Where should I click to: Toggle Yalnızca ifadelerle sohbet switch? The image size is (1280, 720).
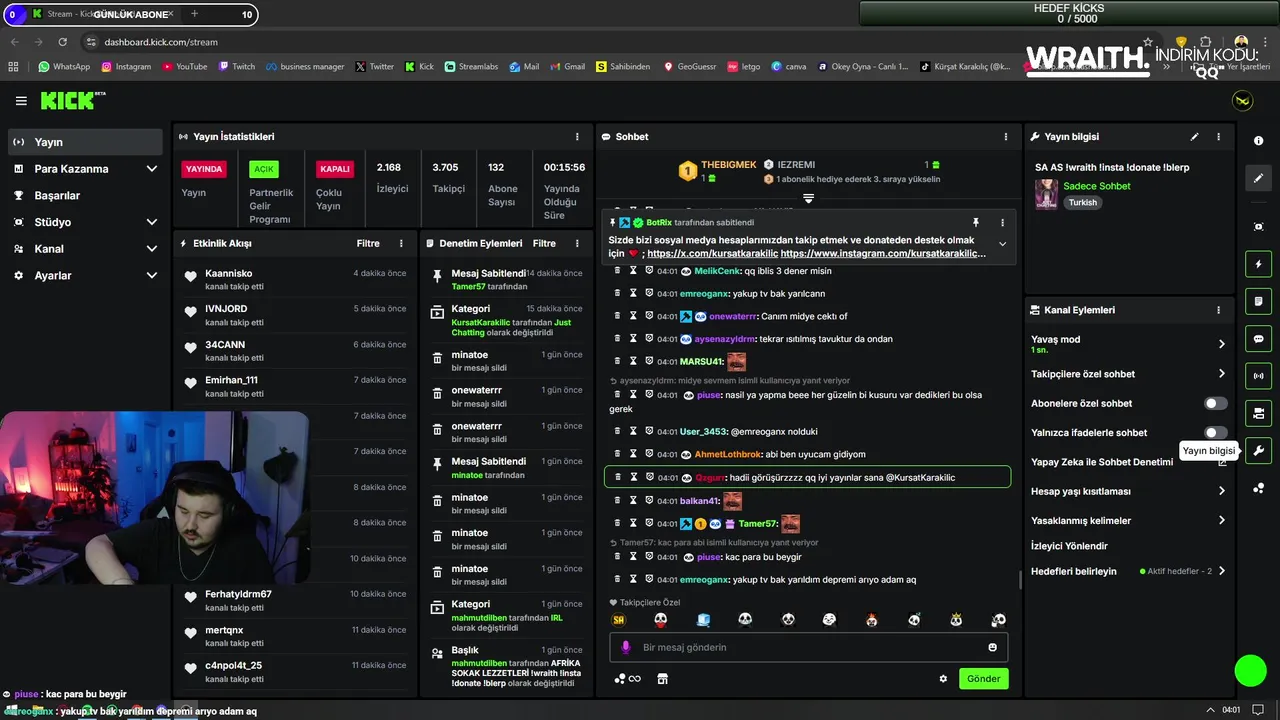(x=1215, y=432)
